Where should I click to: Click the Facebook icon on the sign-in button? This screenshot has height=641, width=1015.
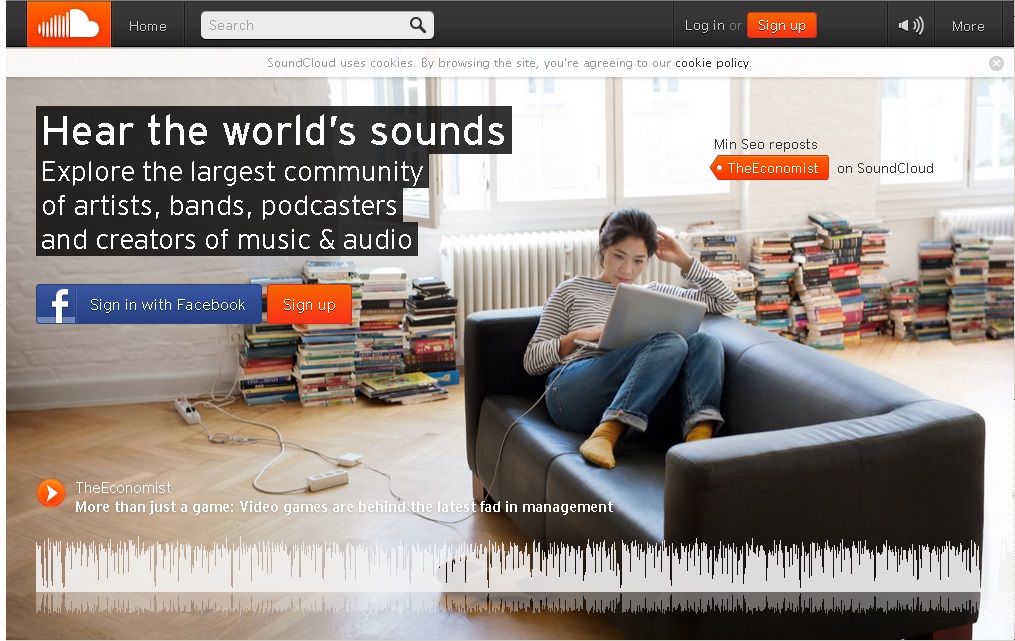point(57,304)
